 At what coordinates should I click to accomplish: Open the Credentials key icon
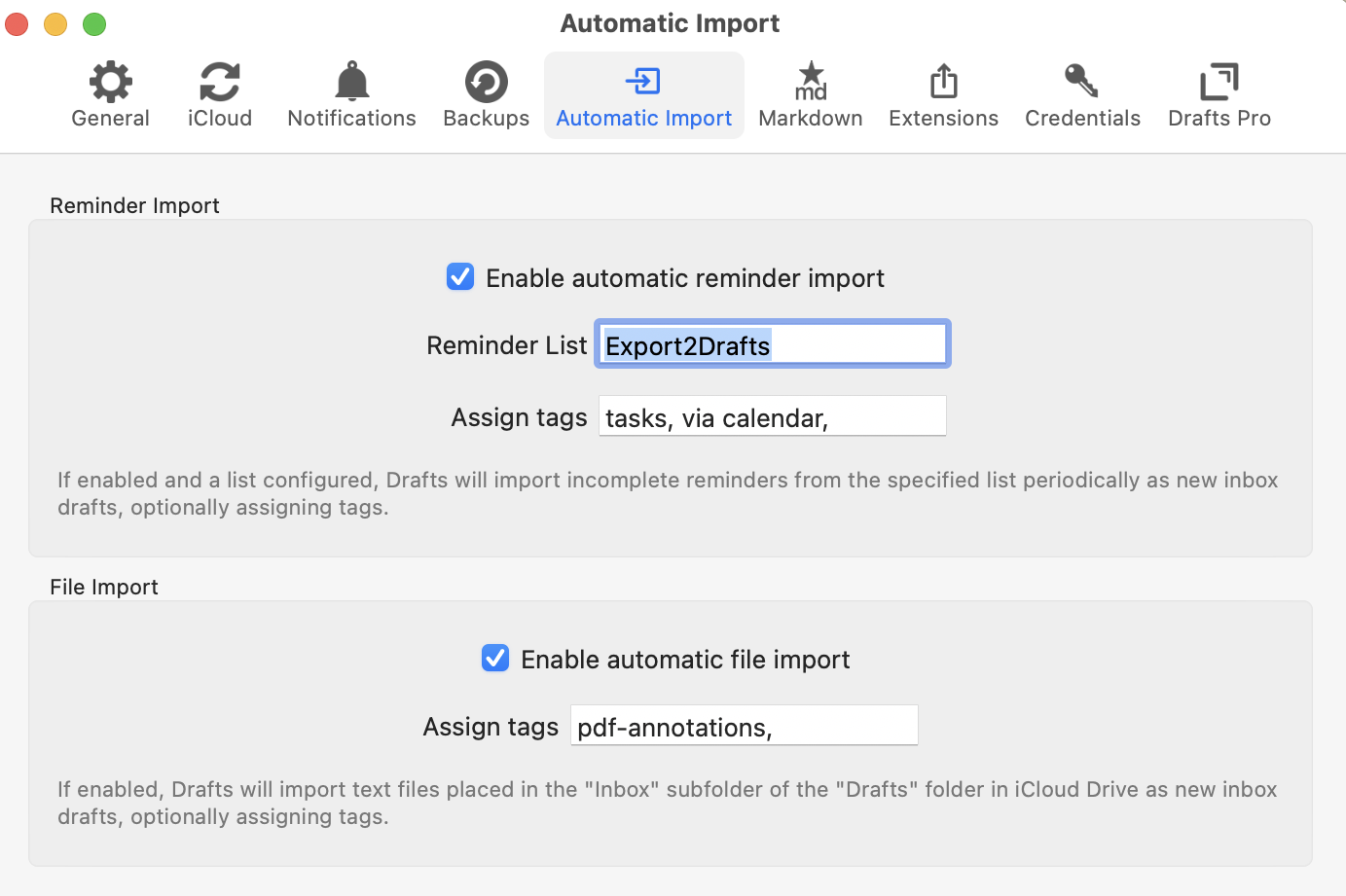click(x=1081, y=82)
